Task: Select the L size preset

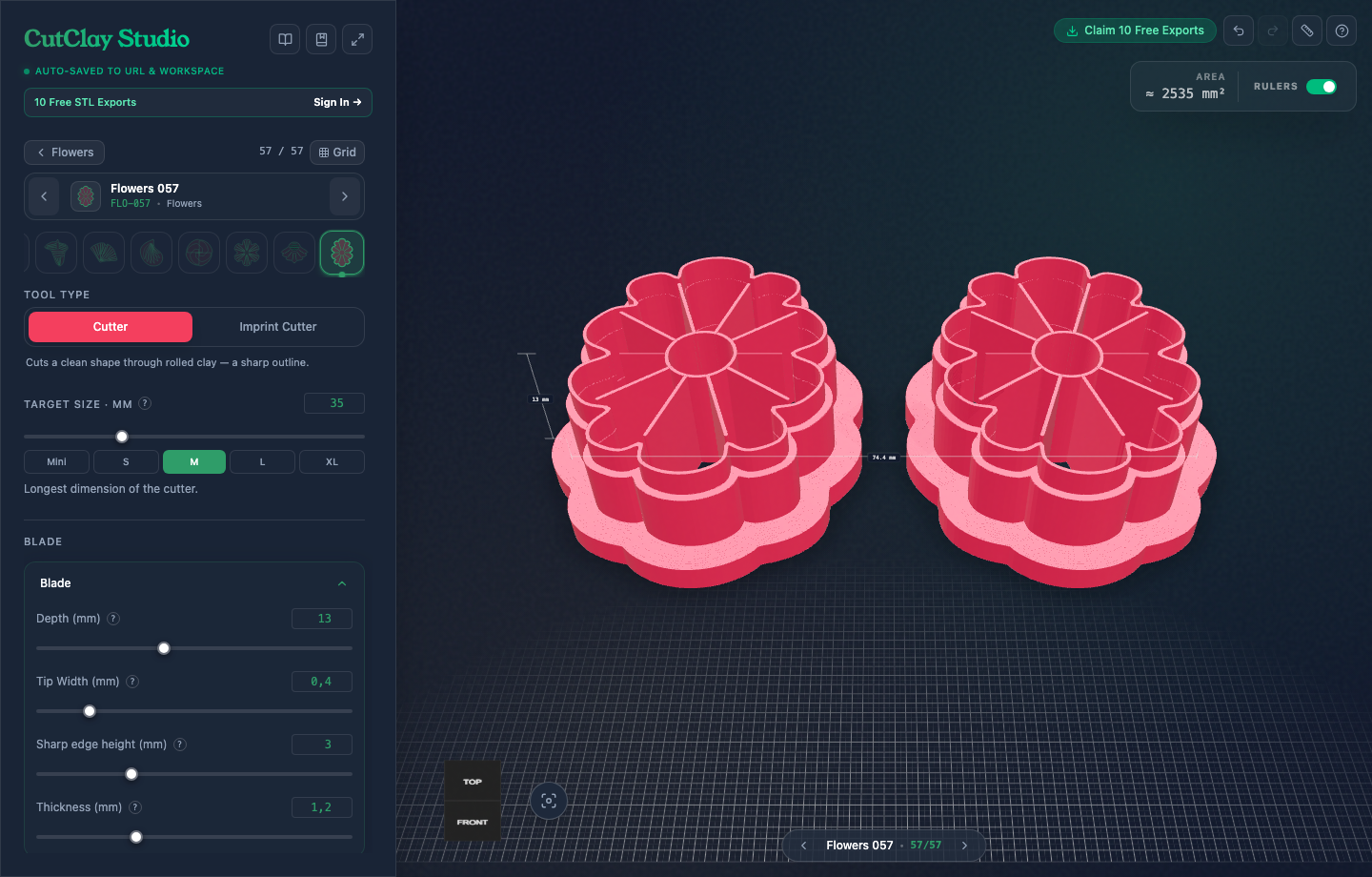Action: 263,462
